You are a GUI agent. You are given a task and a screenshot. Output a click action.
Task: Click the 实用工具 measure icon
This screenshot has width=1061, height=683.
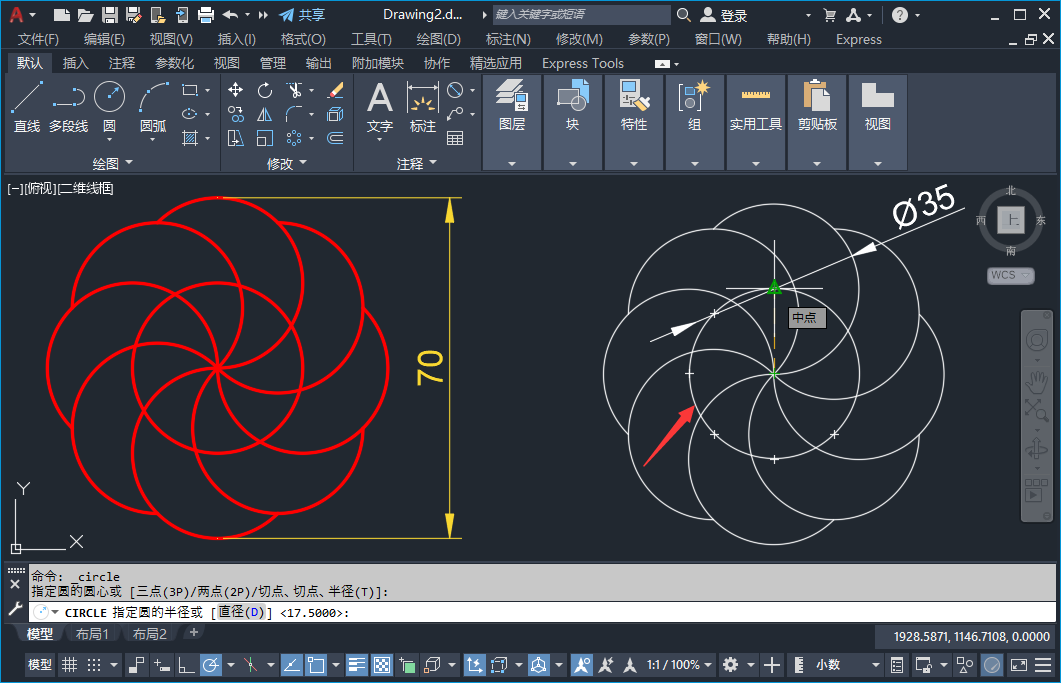pos(756,96)
